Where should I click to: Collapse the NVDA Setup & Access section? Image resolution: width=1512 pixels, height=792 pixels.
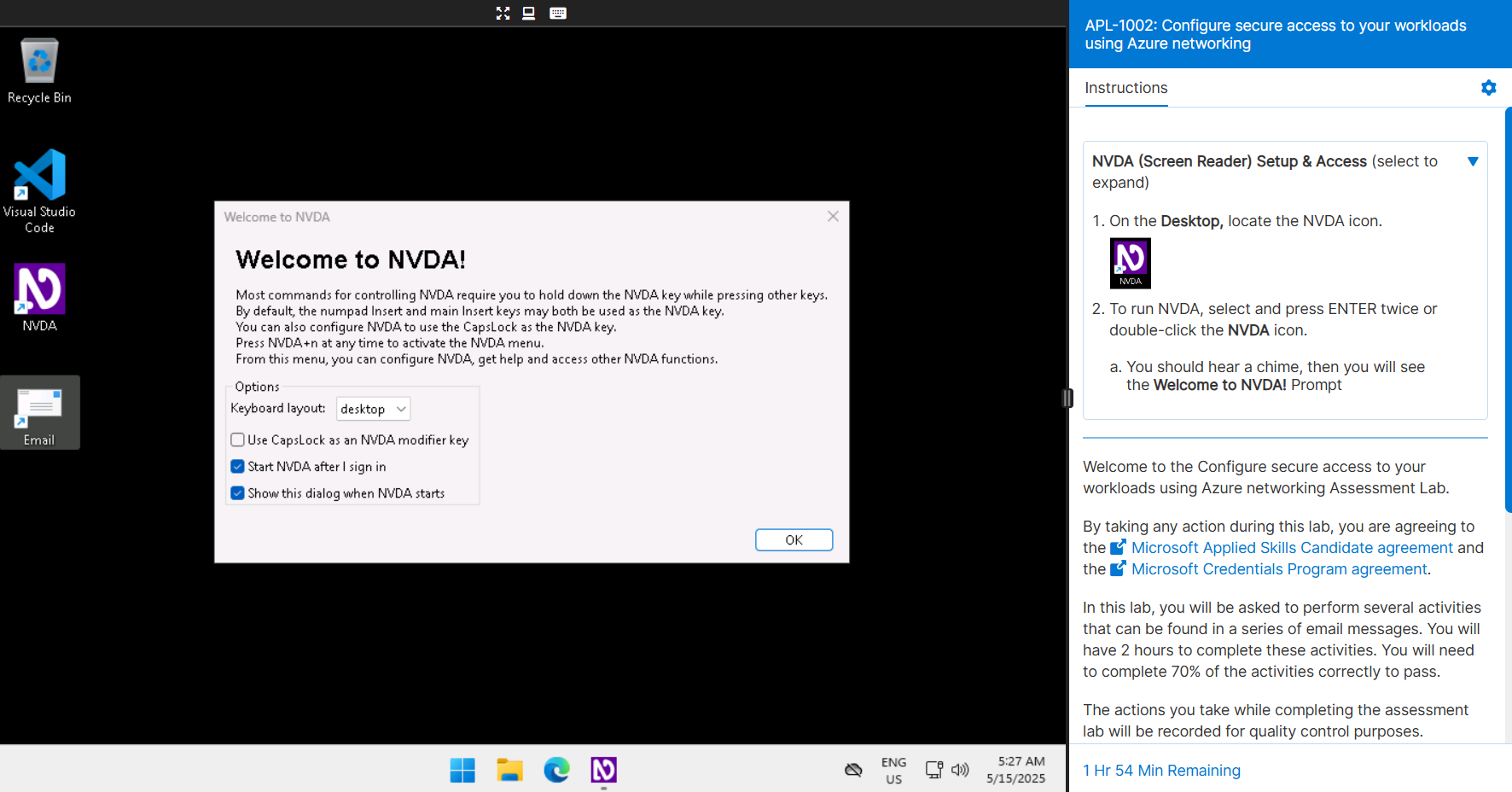[x=1474, y=161]
